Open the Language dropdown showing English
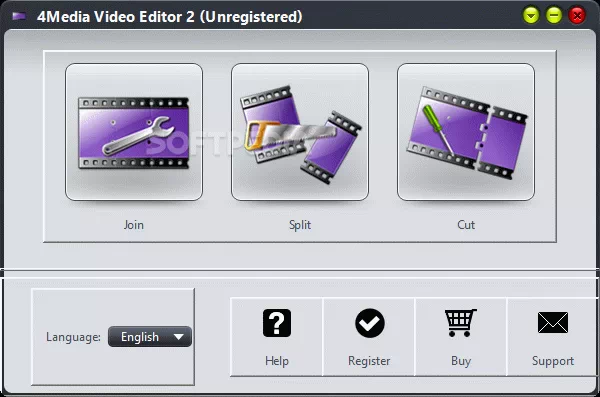Viewport: 600px width, 397px height. pyautogui.click(x=150, y=337)
